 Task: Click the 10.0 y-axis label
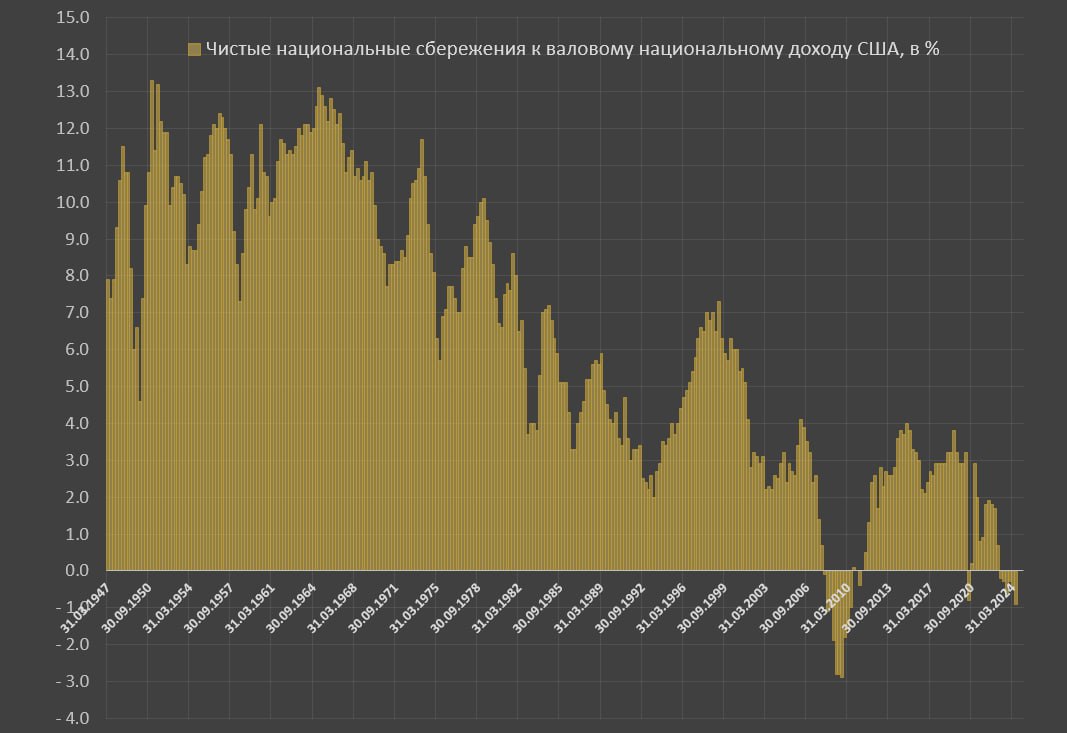tap(76, 202)
